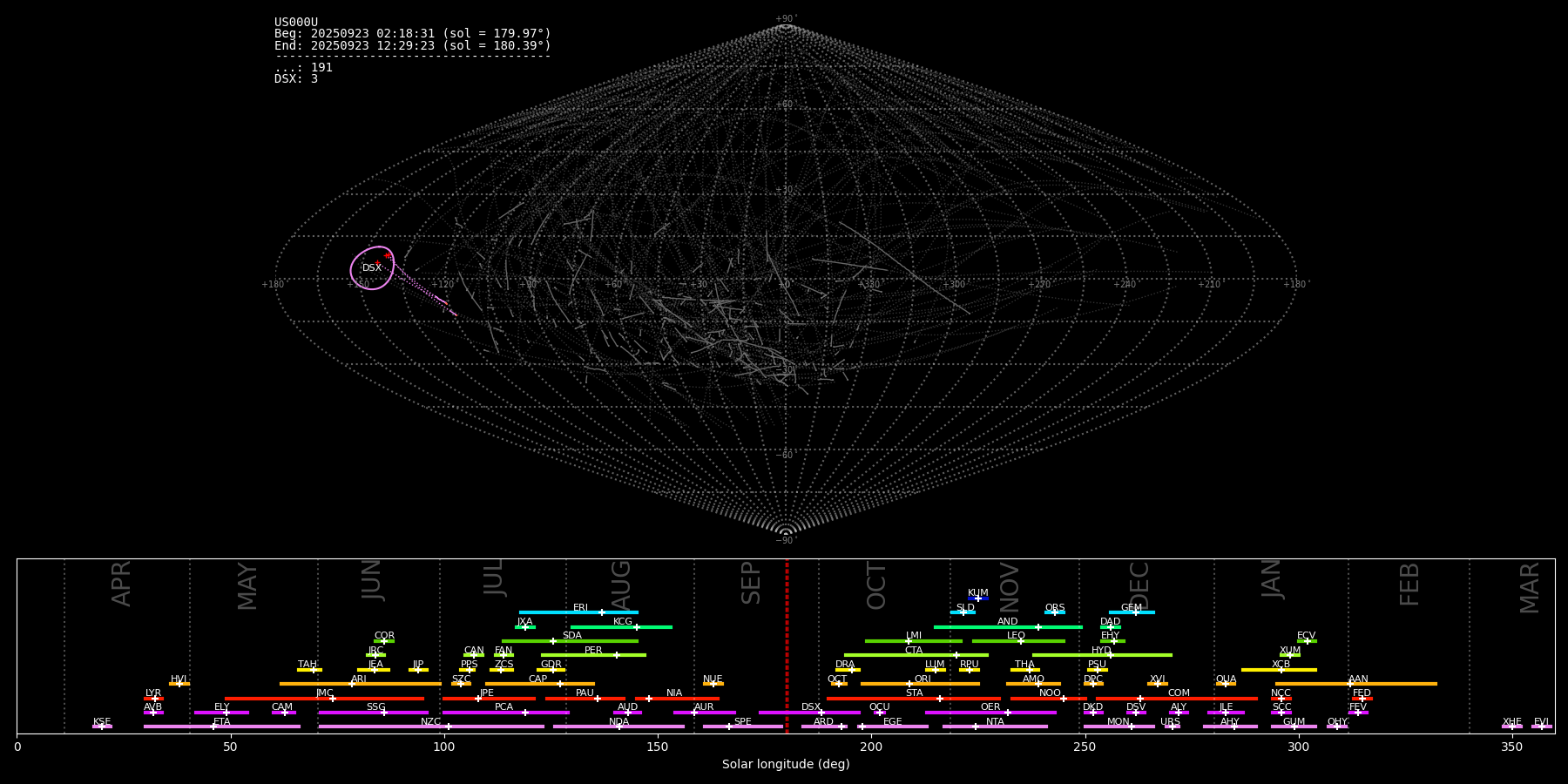The width and height of the screenshot is (1568, 784).
Task: Click the HVI shower label
Action: pyautogui.click(x=179, y=679)
